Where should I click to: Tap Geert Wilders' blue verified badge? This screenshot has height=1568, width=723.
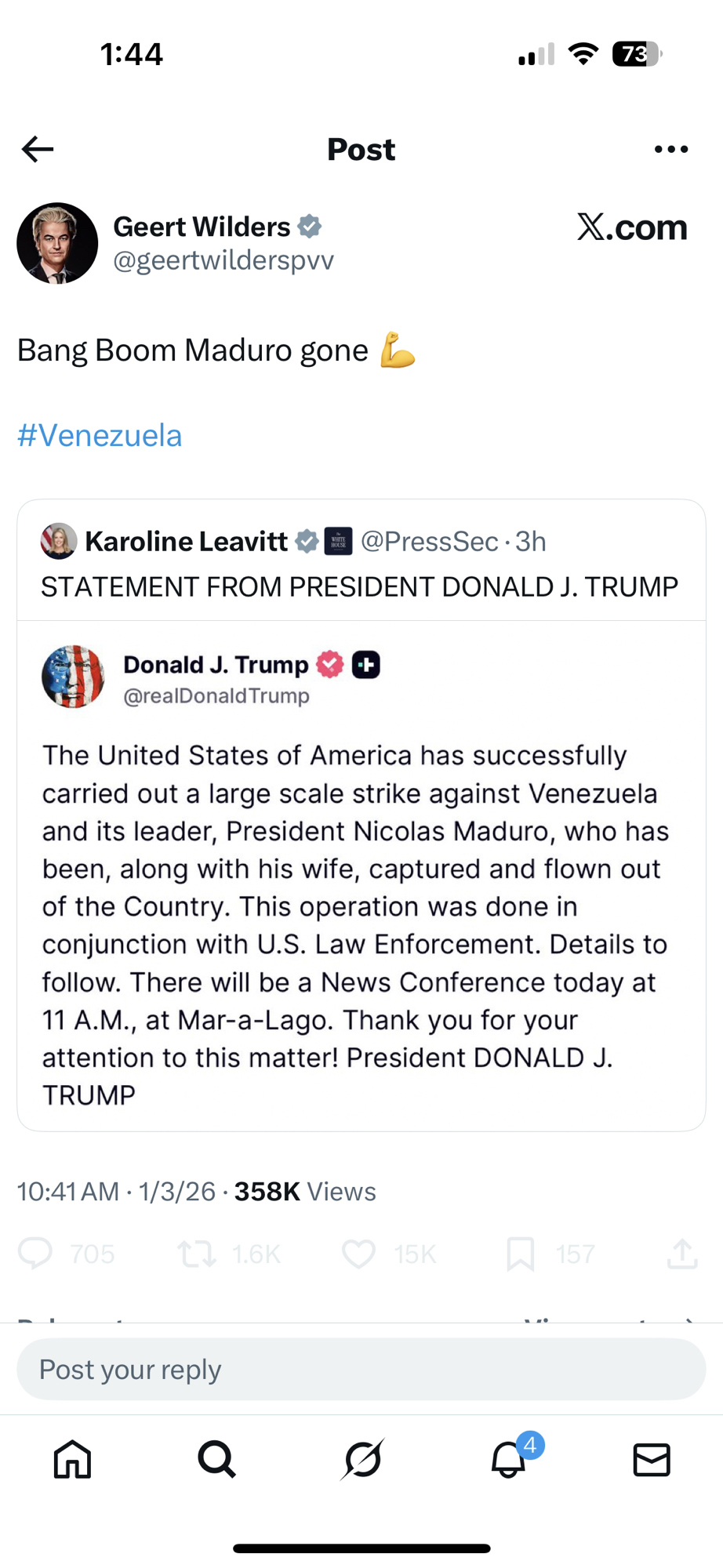311,227
